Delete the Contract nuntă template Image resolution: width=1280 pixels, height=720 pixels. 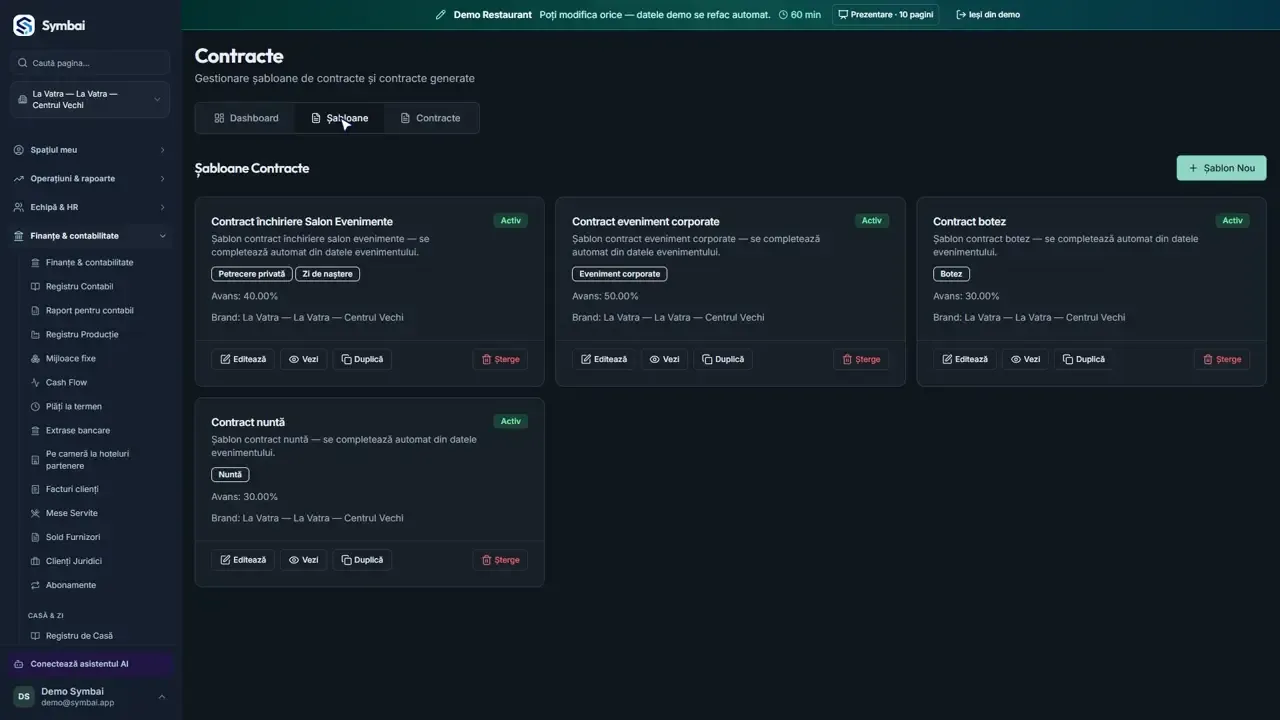[500, 560]
